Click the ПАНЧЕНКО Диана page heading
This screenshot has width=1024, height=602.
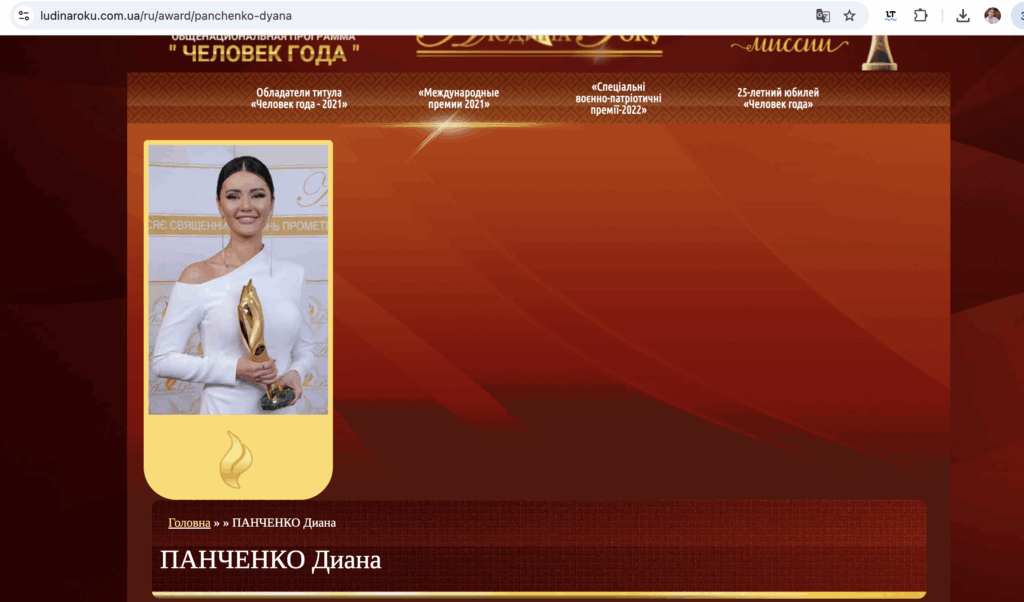point(270,560)
